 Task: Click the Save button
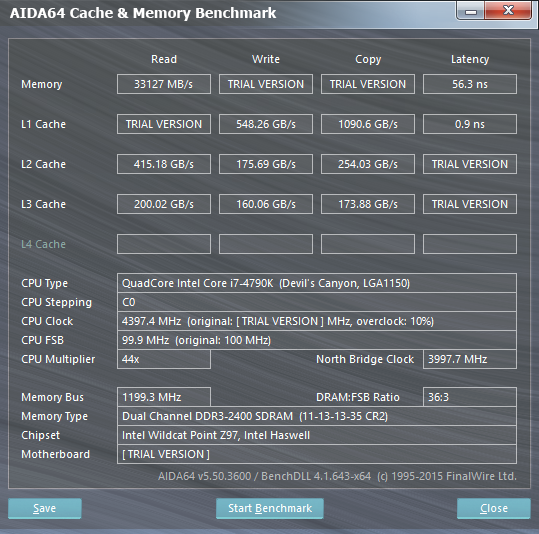[x=45, y=508]
